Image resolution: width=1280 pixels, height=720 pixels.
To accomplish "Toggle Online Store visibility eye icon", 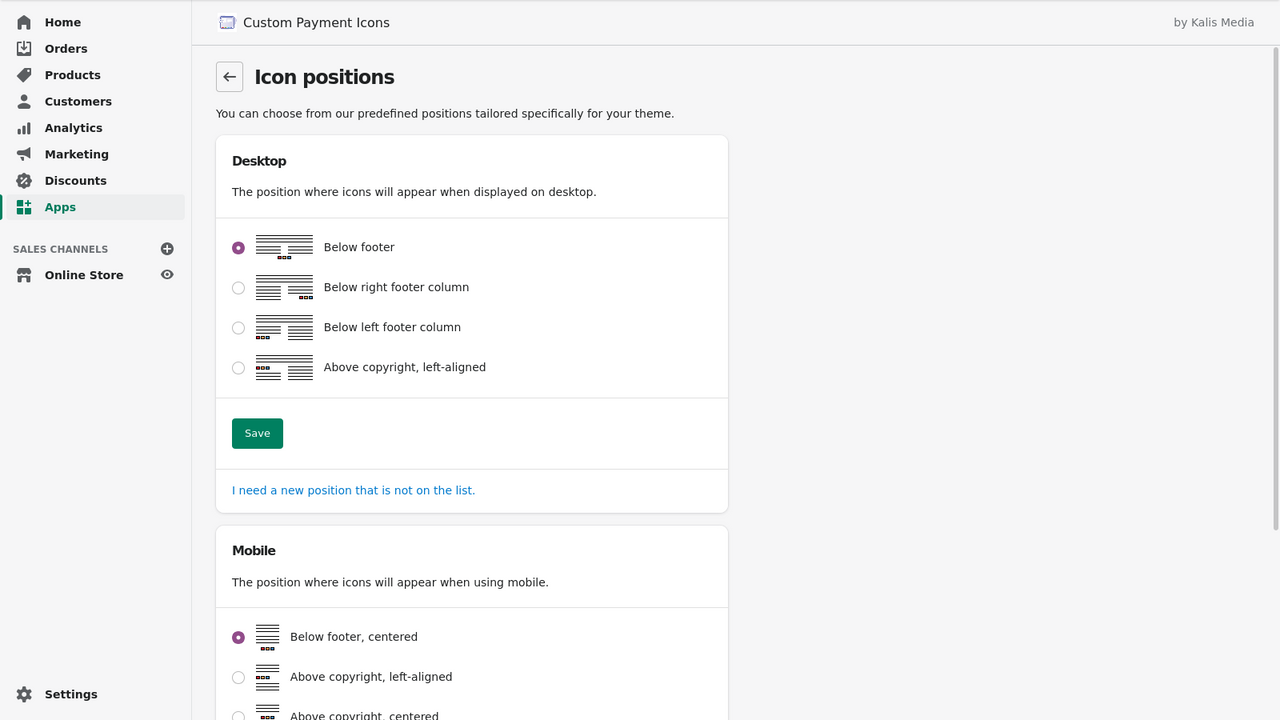I will pos(167,274).
